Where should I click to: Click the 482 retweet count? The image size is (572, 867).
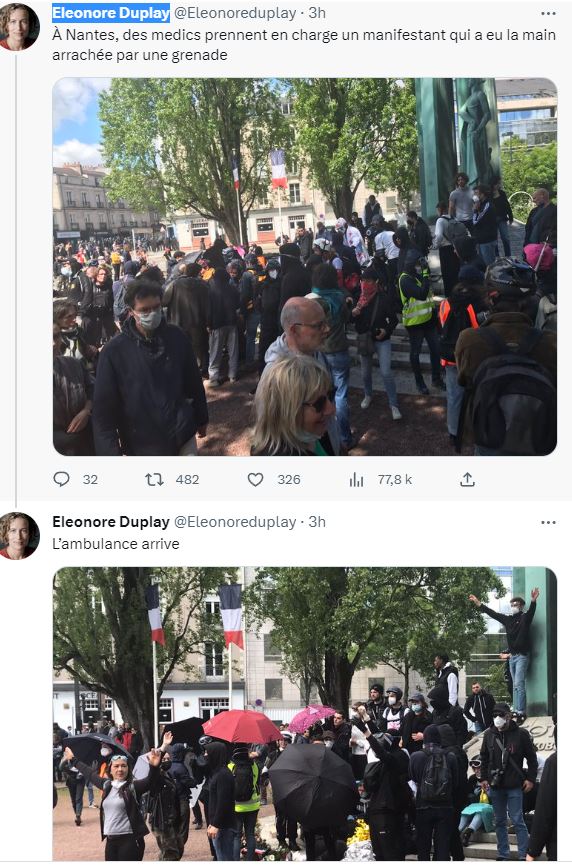187,479
